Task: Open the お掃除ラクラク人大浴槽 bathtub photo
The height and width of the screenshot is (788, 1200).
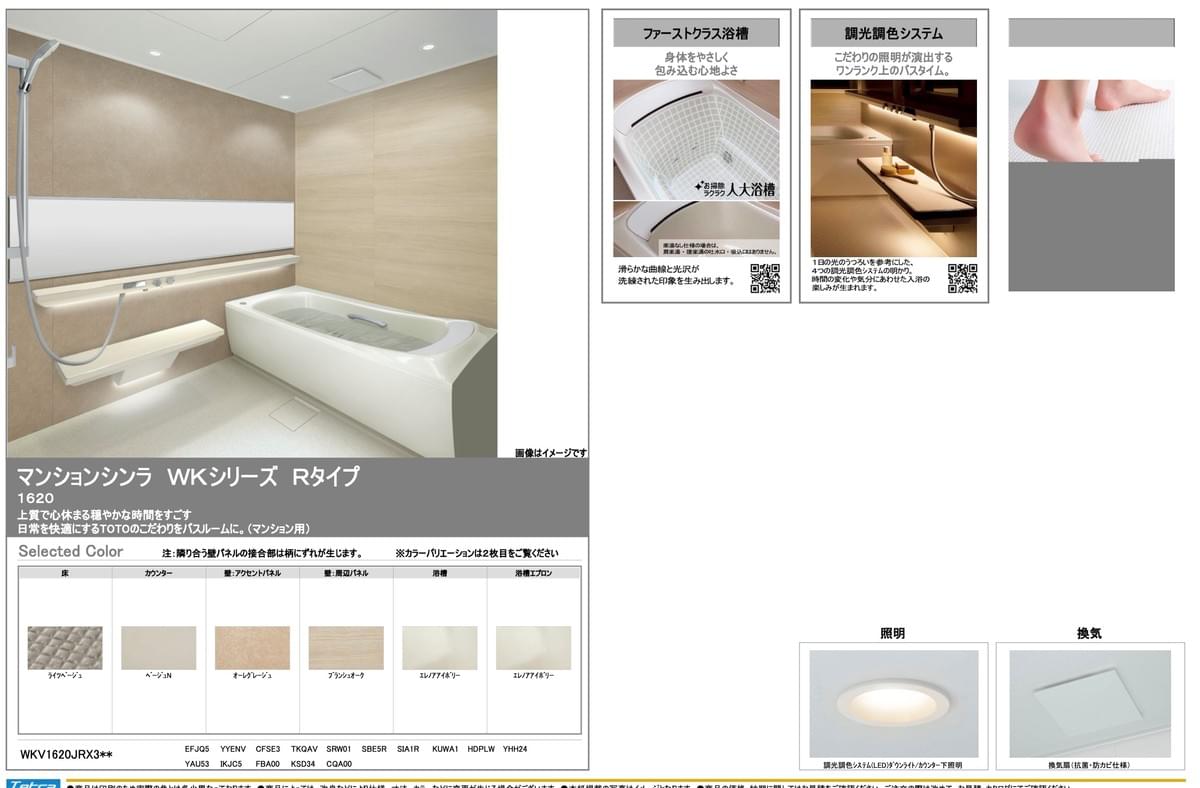Action: pos(696,139)
